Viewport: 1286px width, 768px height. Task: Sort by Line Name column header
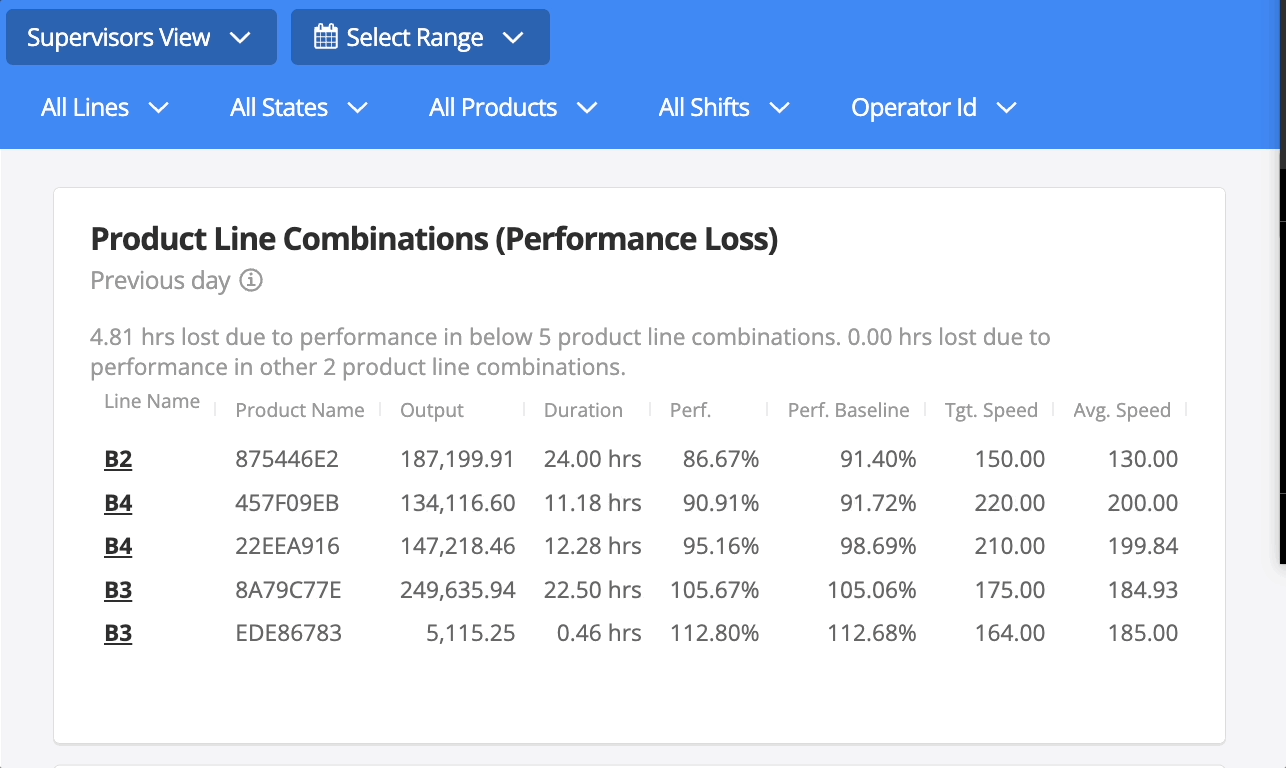(x=152, y=402)
